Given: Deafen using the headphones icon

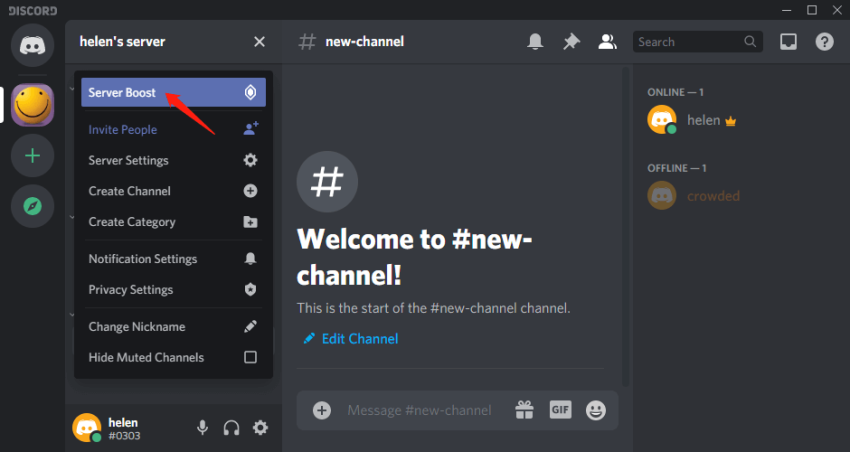Looking at the screenshot, I should point(231,428).
